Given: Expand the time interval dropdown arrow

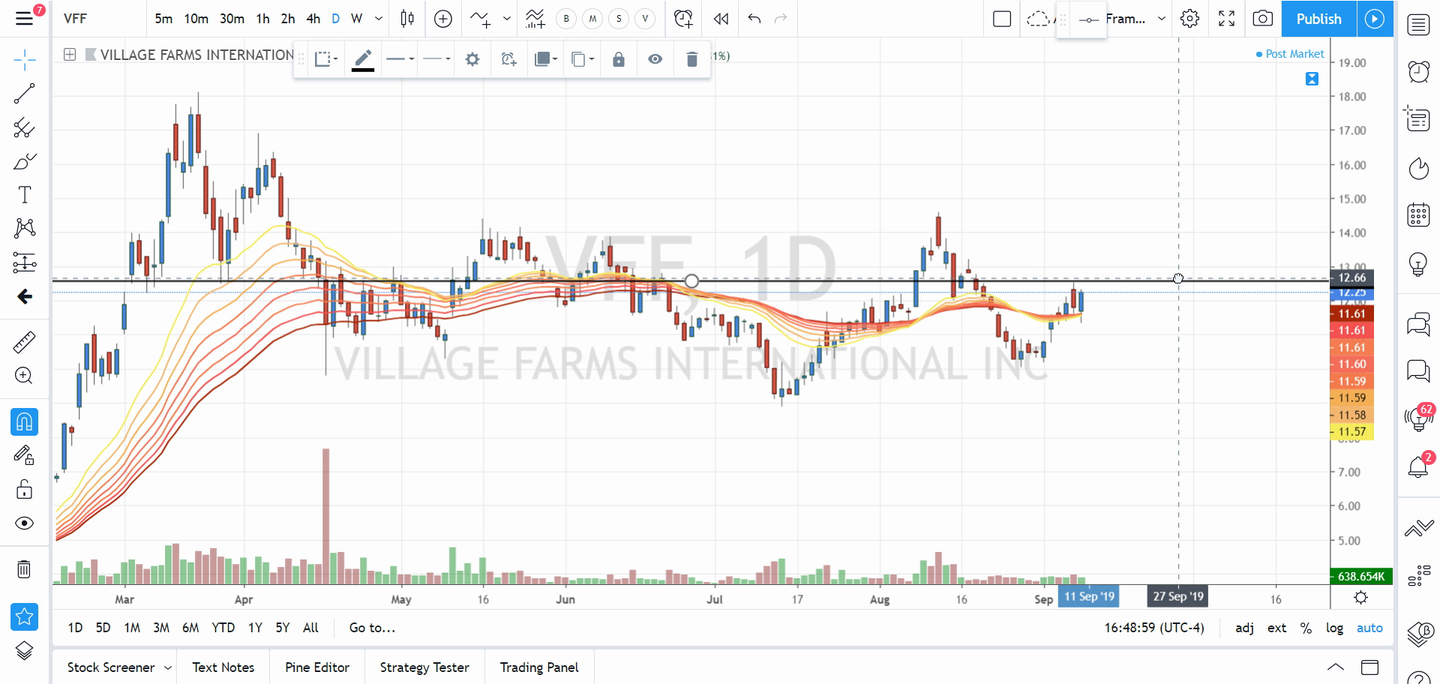Looking at the screenshot, I should click(x=378, y=19).
